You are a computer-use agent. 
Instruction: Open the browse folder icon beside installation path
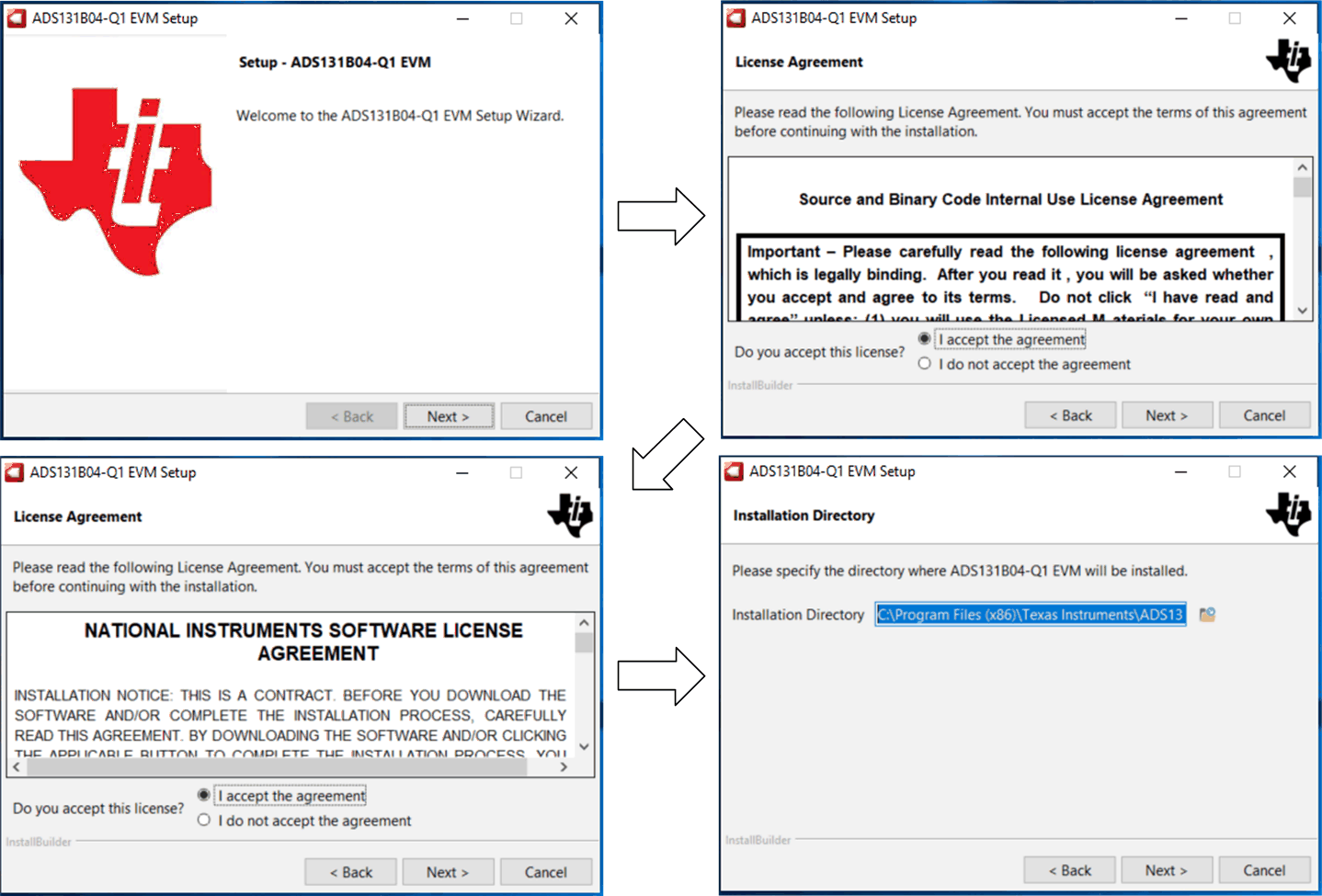pyautogui.click(x=1207, y=614)
